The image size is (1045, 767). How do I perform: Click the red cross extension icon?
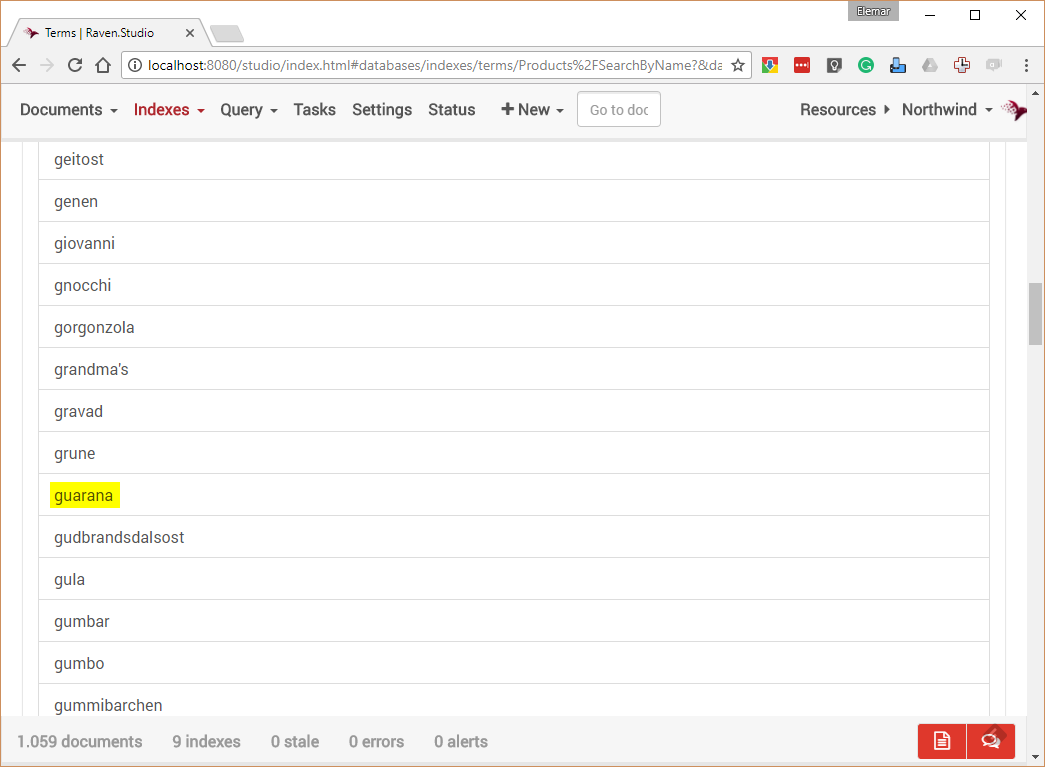click(x=962, y=65)
